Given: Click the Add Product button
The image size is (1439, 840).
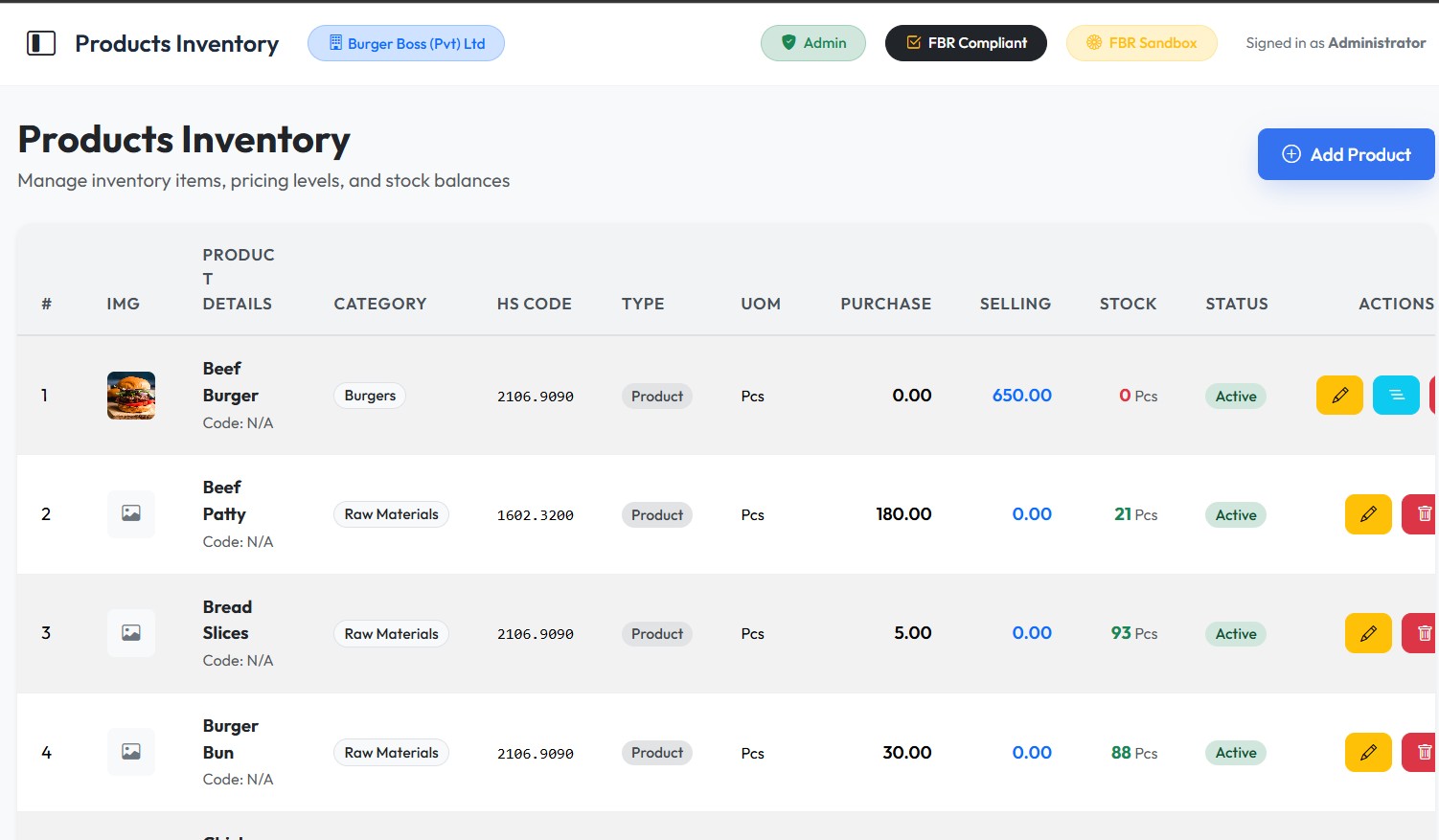Looking at the screenshot, I should point(1346,154).
